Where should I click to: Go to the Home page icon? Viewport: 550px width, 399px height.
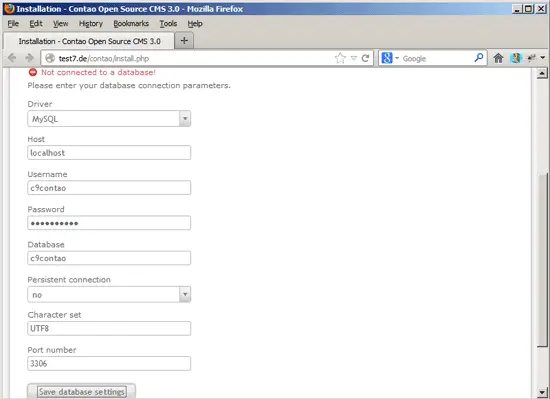point(498,58)
